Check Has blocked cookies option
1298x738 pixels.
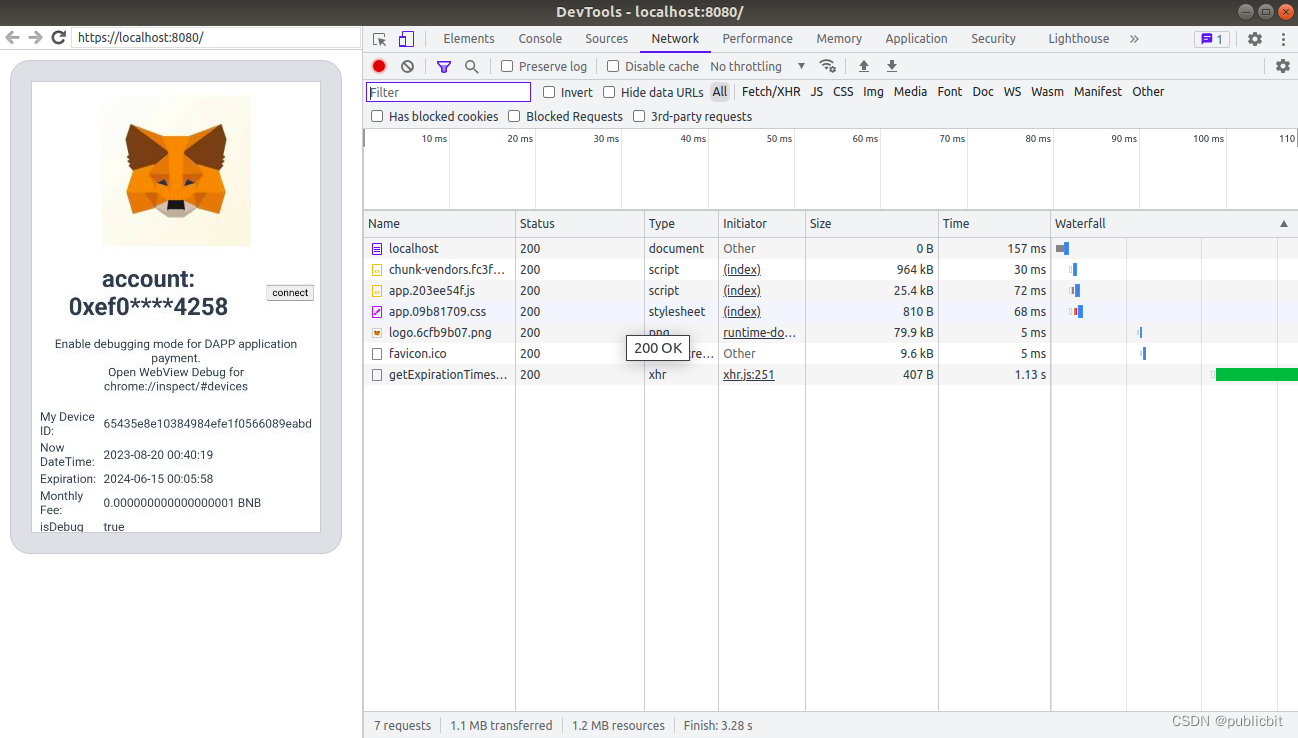(x=377, y=116)
